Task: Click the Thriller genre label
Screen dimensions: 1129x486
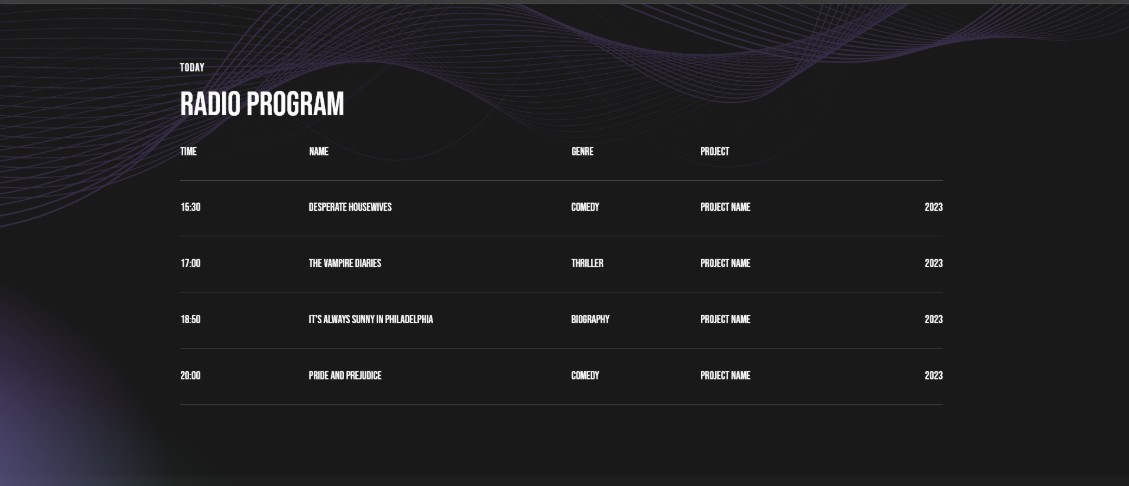Action: (587, 264)
